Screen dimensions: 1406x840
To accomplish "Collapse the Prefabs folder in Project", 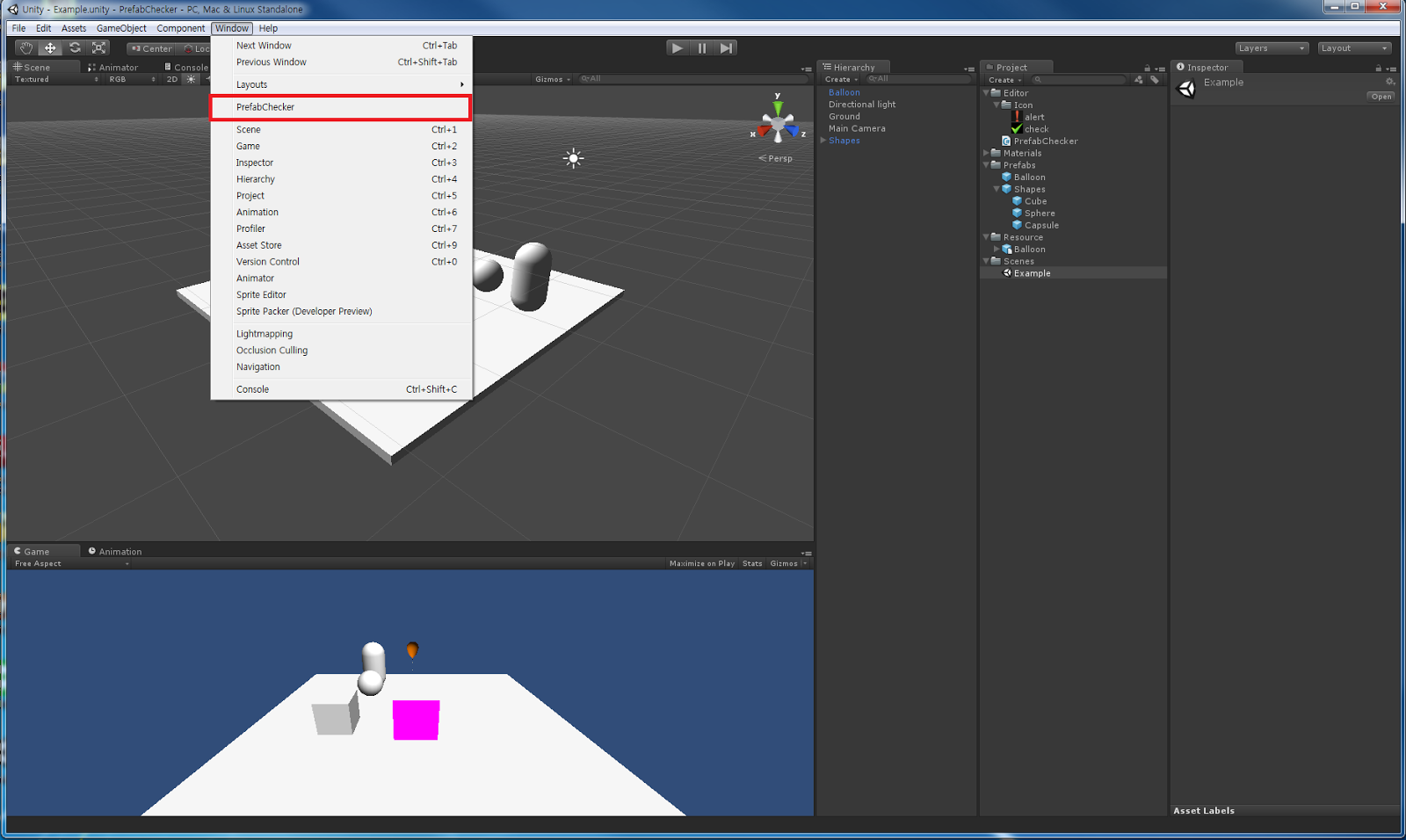I will (987, 165).
